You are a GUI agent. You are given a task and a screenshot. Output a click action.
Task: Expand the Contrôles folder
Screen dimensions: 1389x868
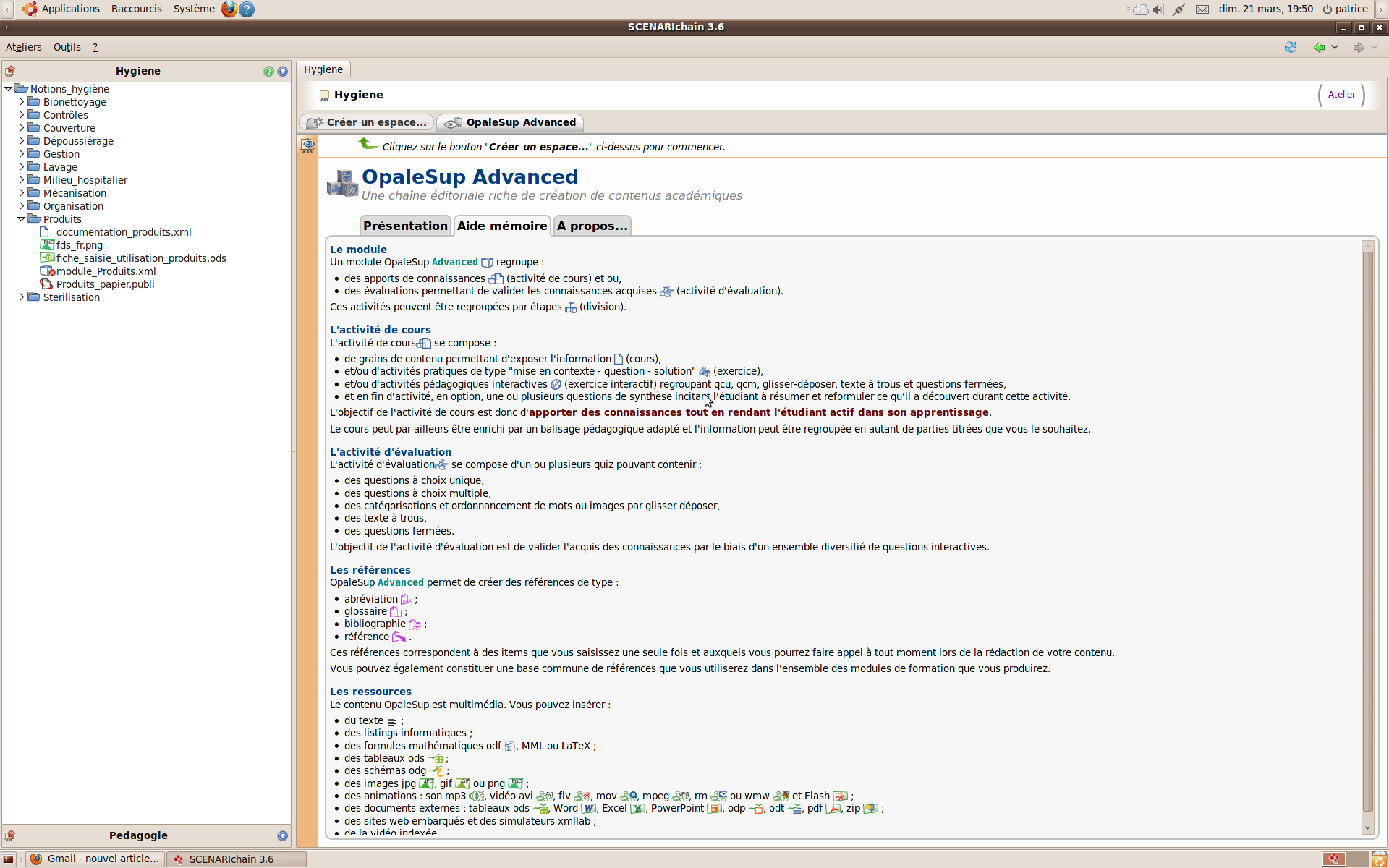[x=22, y=115]
